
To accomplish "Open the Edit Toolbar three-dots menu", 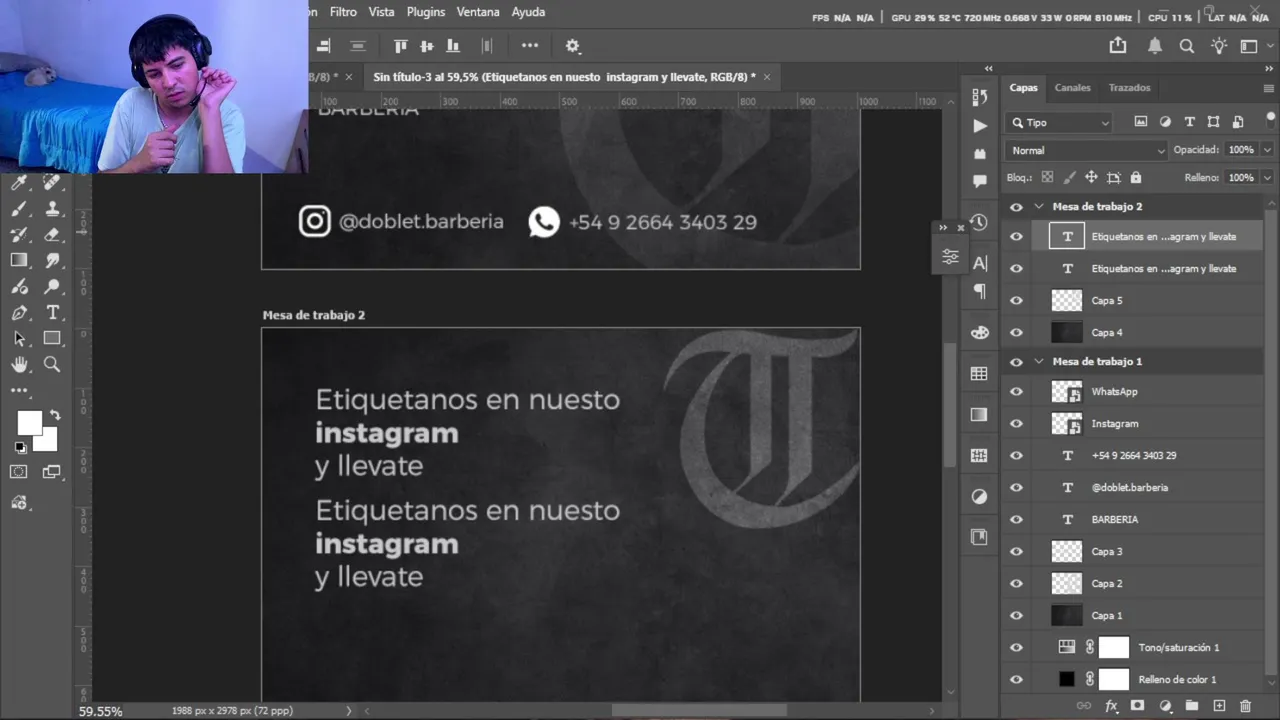I will (19, 391).
